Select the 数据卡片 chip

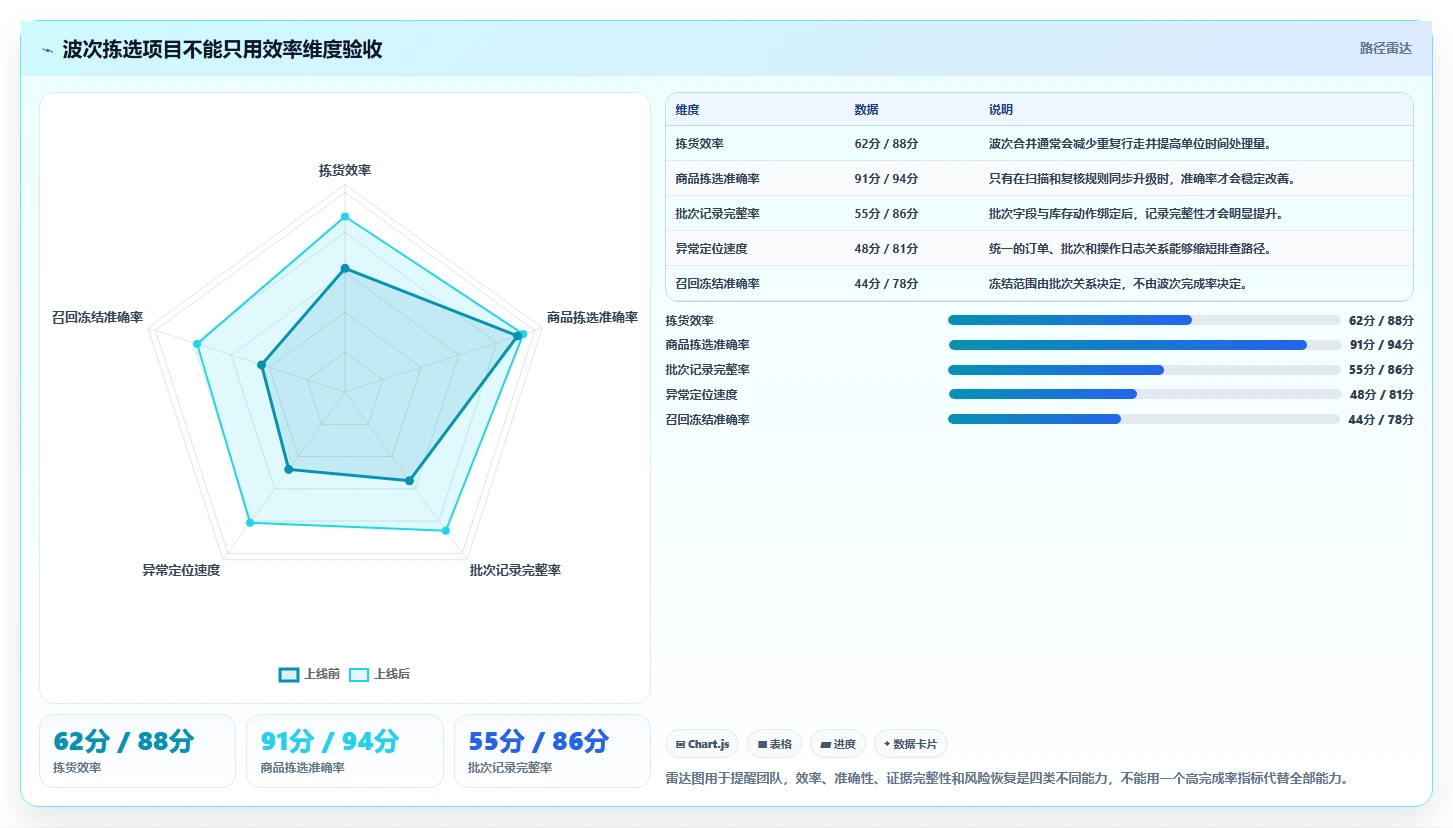click(910, 744)
